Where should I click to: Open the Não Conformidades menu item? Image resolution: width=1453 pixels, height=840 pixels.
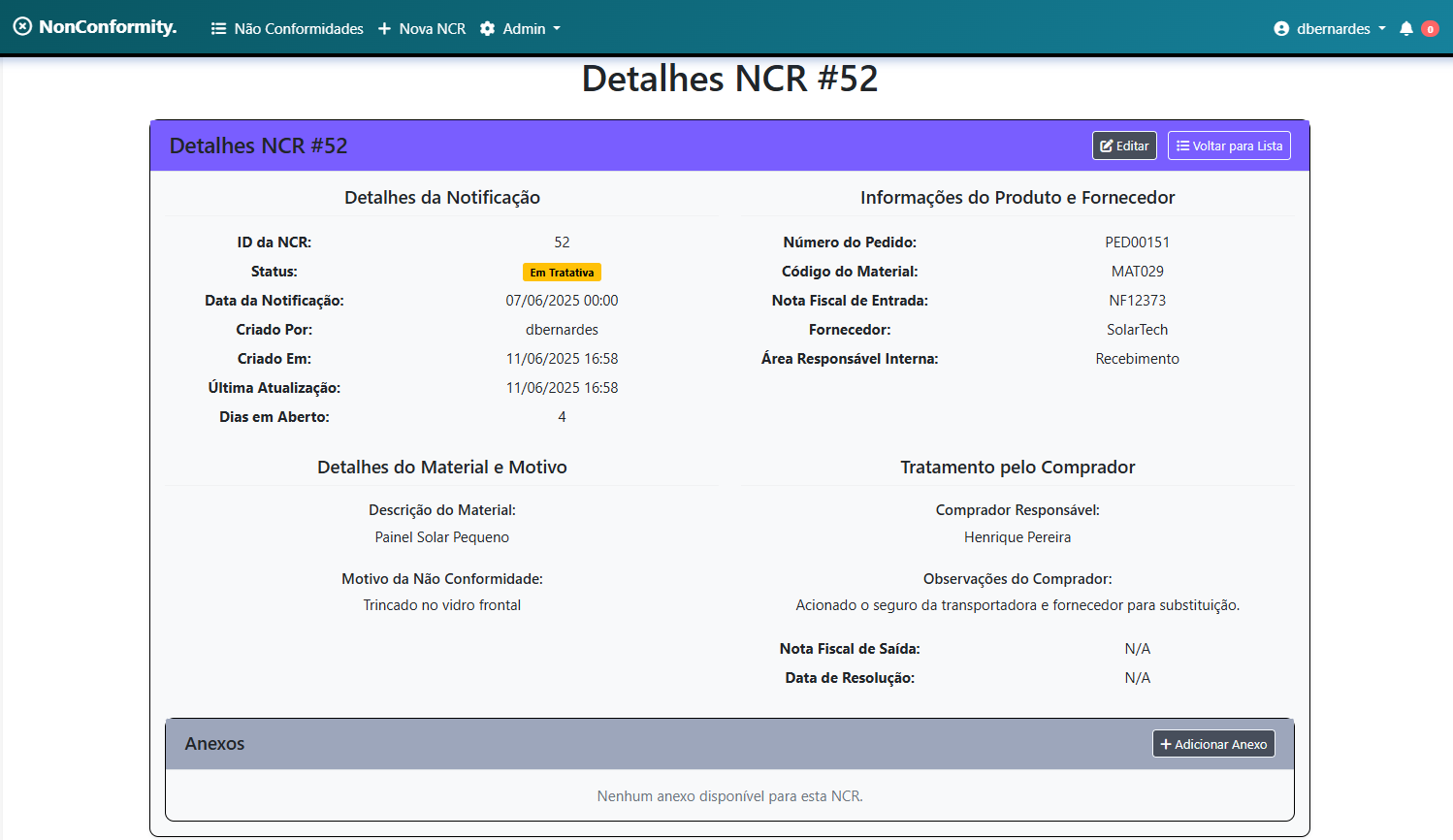[x=298, y=29]
